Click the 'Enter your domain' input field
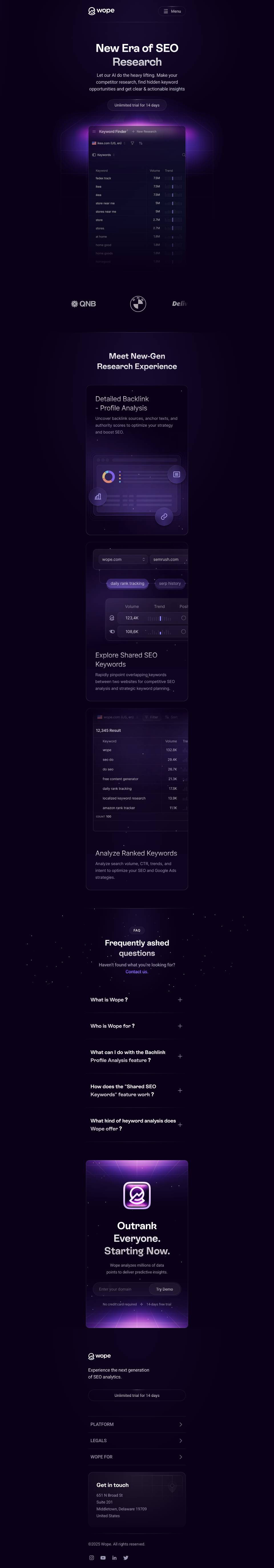 120,1289
